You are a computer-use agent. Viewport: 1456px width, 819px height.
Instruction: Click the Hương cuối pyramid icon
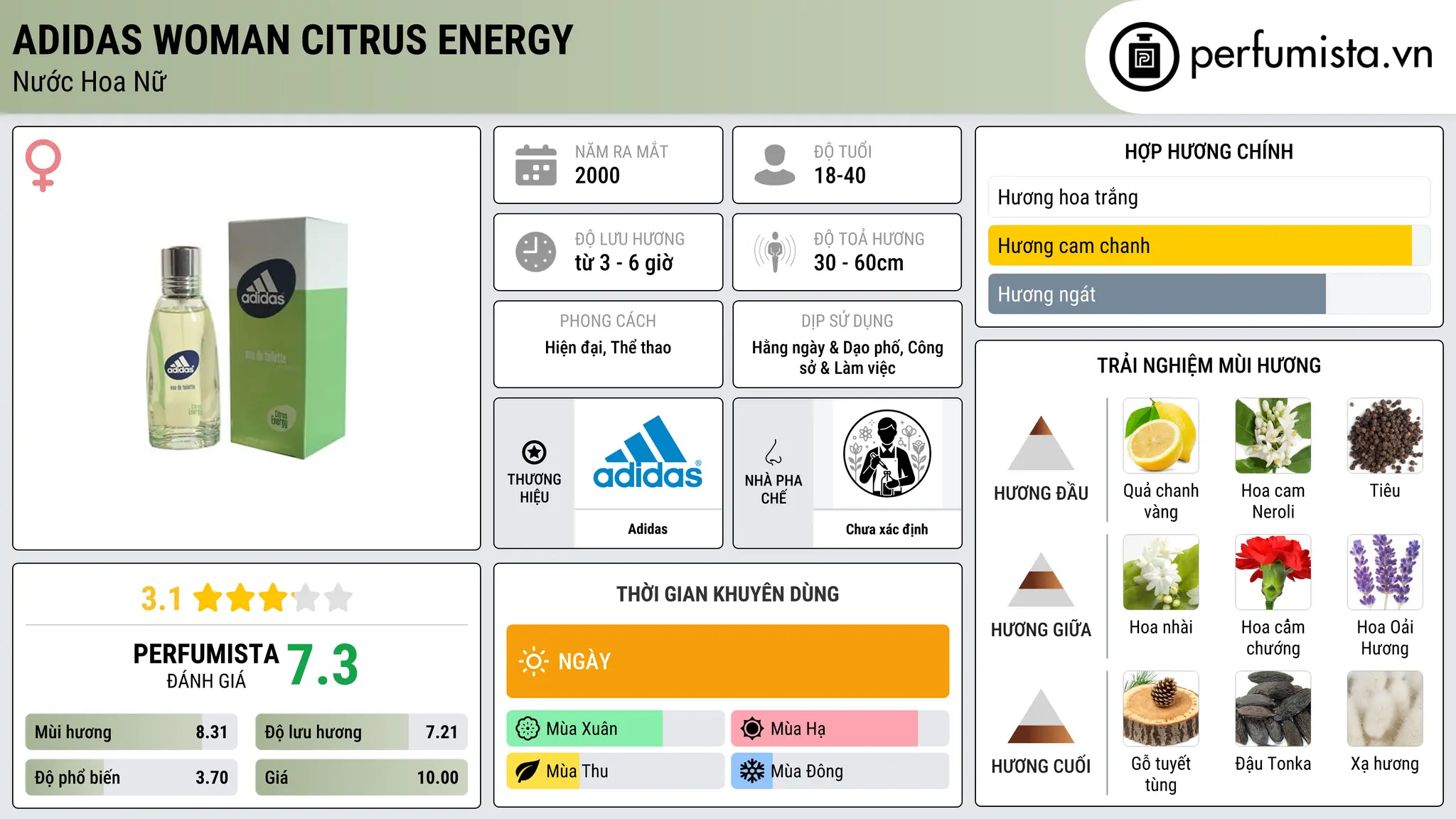click(x=1041, y=716)
